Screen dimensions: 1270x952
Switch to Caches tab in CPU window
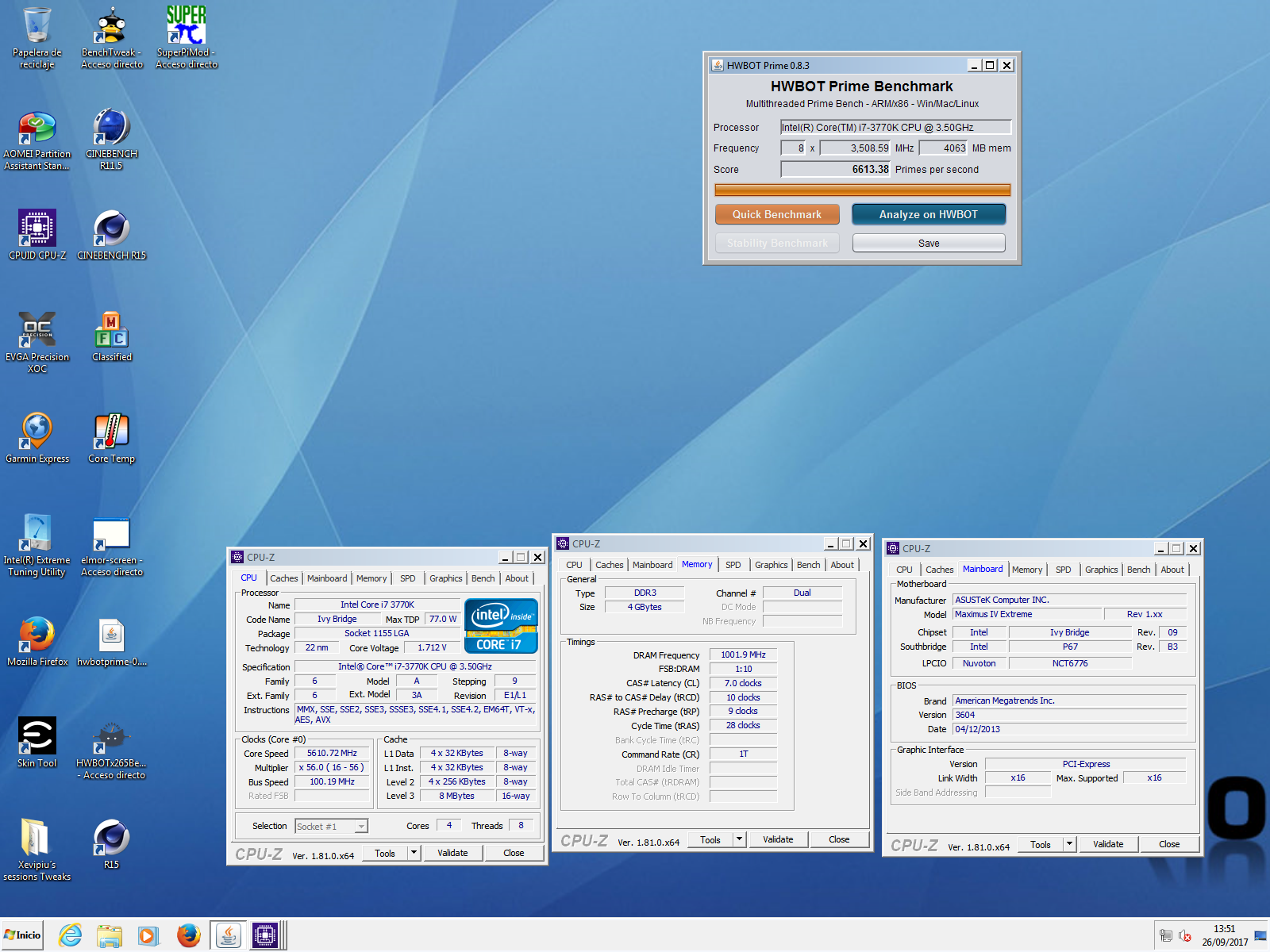[x=283, y=578]
